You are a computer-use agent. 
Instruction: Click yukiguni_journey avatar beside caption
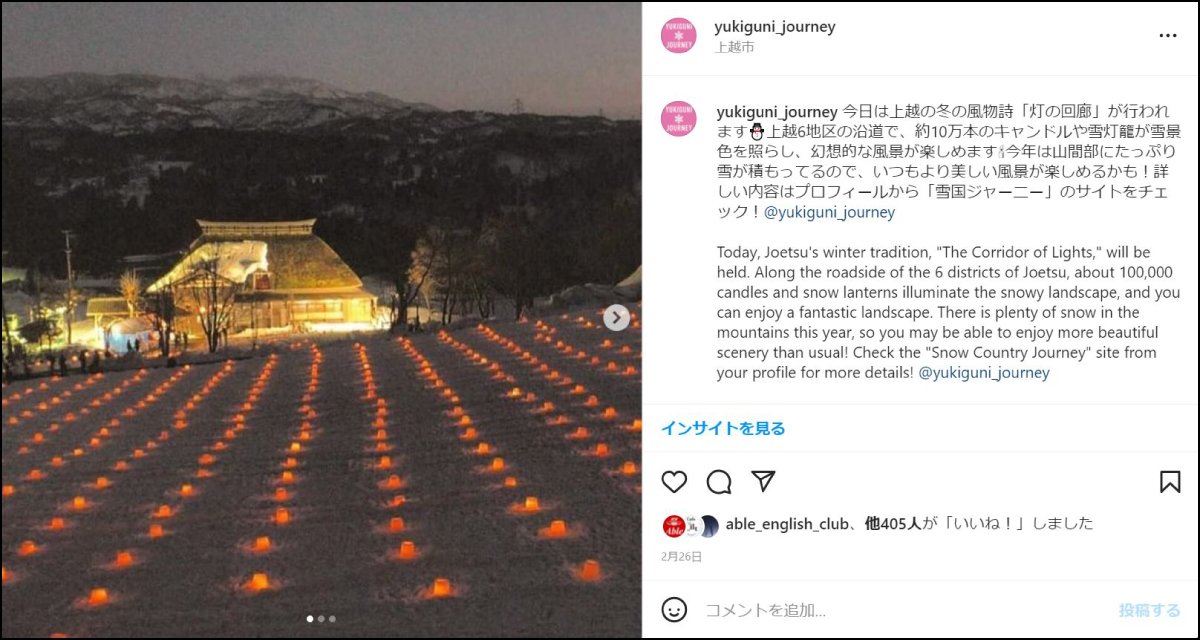(x=678, y=119)
